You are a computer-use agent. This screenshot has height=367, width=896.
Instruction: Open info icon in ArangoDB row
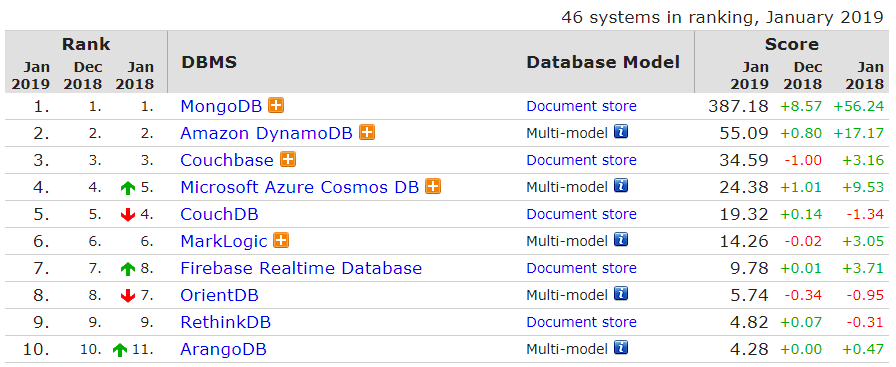621,348
